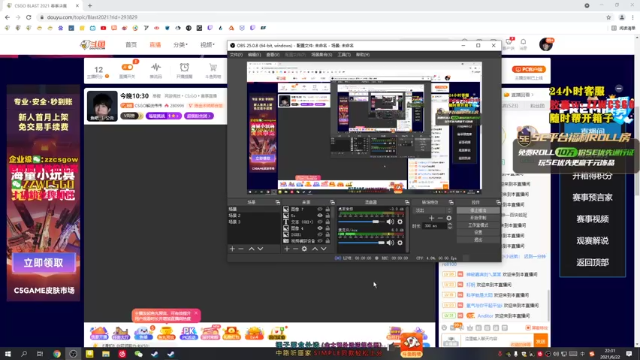Open 桌面音频 settings gear in OBS mixer
Image resolution: width=640 pixels, height=360 pixels.
point(400,222)
